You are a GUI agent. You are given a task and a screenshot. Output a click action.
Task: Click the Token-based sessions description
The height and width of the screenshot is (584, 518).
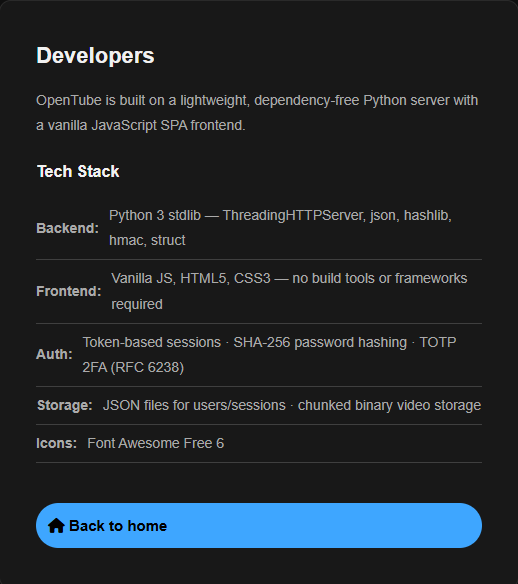coord(269,355)
